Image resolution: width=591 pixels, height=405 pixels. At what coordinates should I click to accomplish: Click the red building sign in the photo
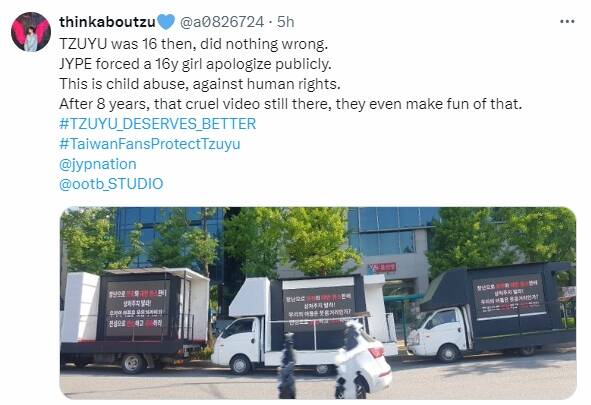point(382,268)
